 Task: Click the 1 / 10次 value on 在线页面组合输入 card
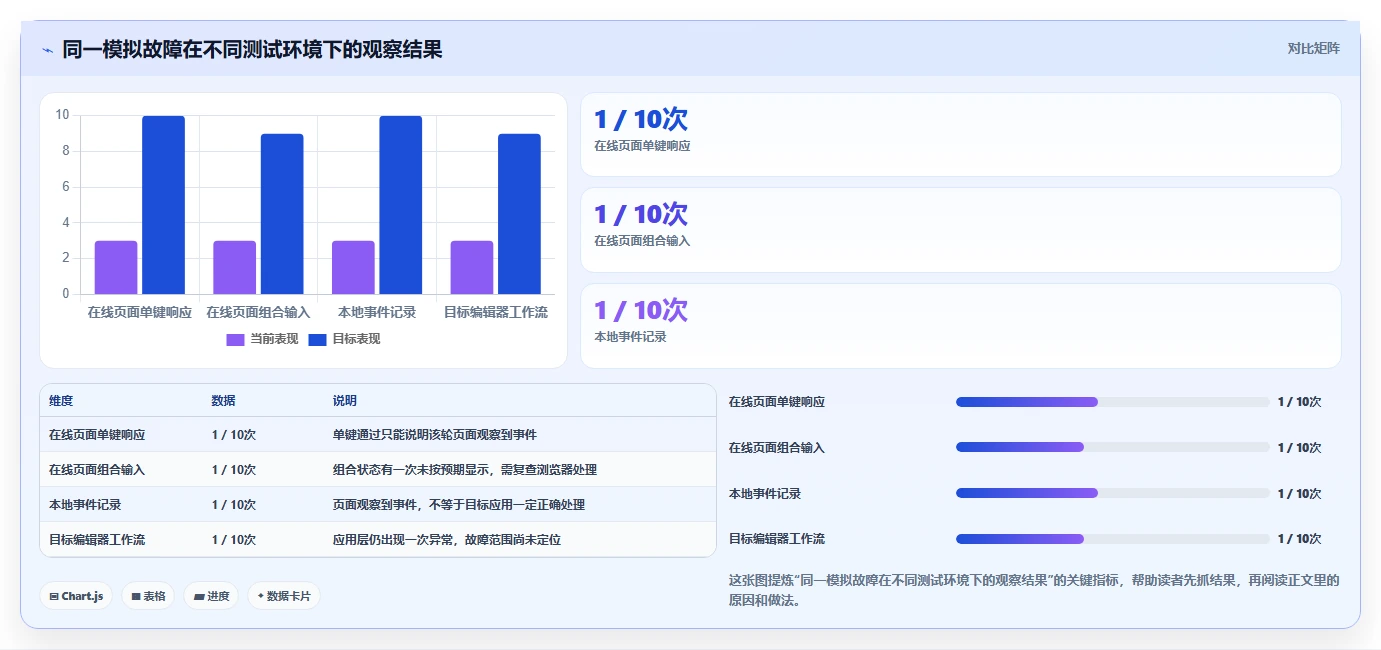click(641, 215)
